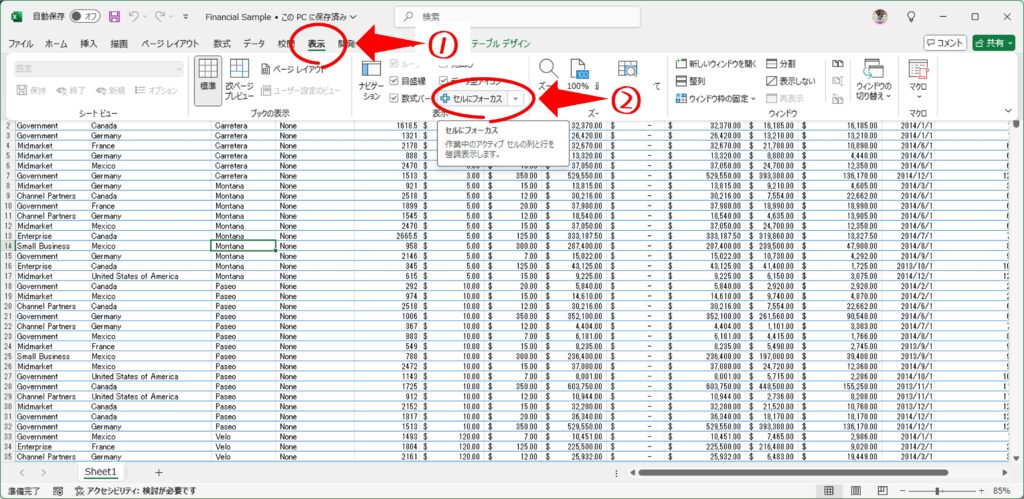Open the ナビゲーション pane
This screenshot has height=499, width=1024.
[371, 78]
